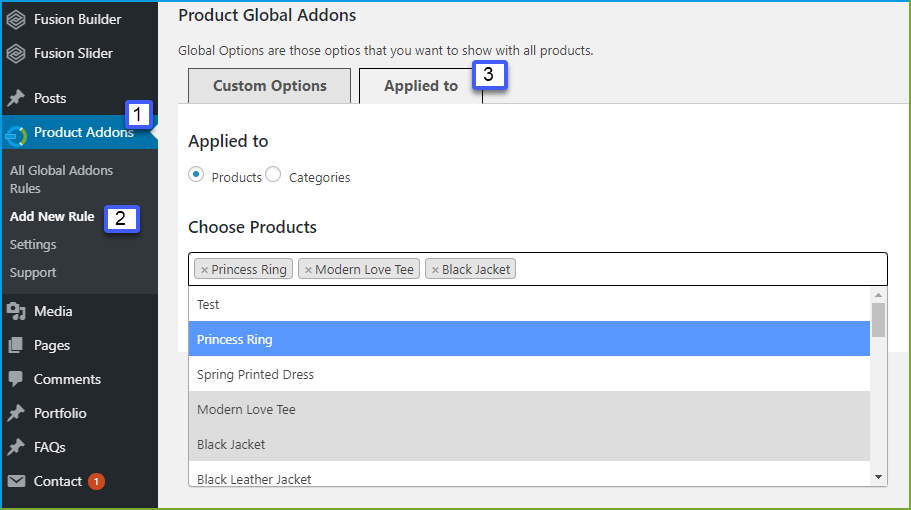Click the Fusion Builder icon in sidebar
Screen dimensions: 911x510
(x=16, y=19)
